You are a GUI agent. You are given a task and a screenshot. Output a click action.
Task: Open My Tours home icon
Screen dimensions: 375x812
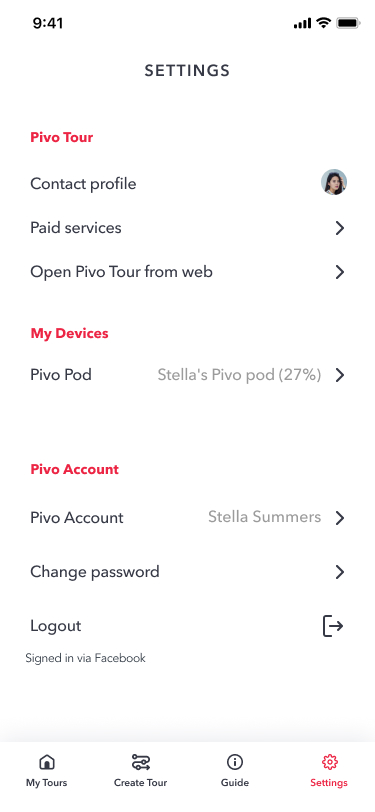click(x=47, y=762)
